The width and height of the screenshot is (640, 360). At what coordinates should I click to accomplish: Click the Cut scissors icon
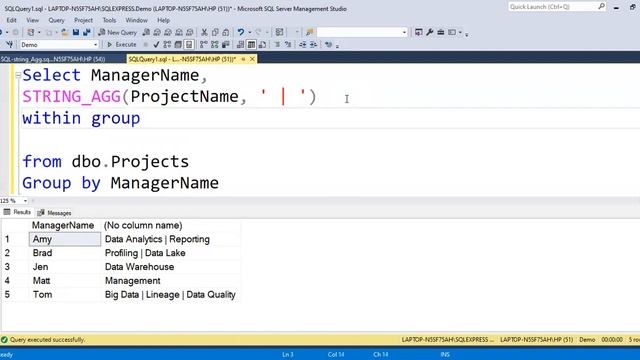tap(204, 32)
